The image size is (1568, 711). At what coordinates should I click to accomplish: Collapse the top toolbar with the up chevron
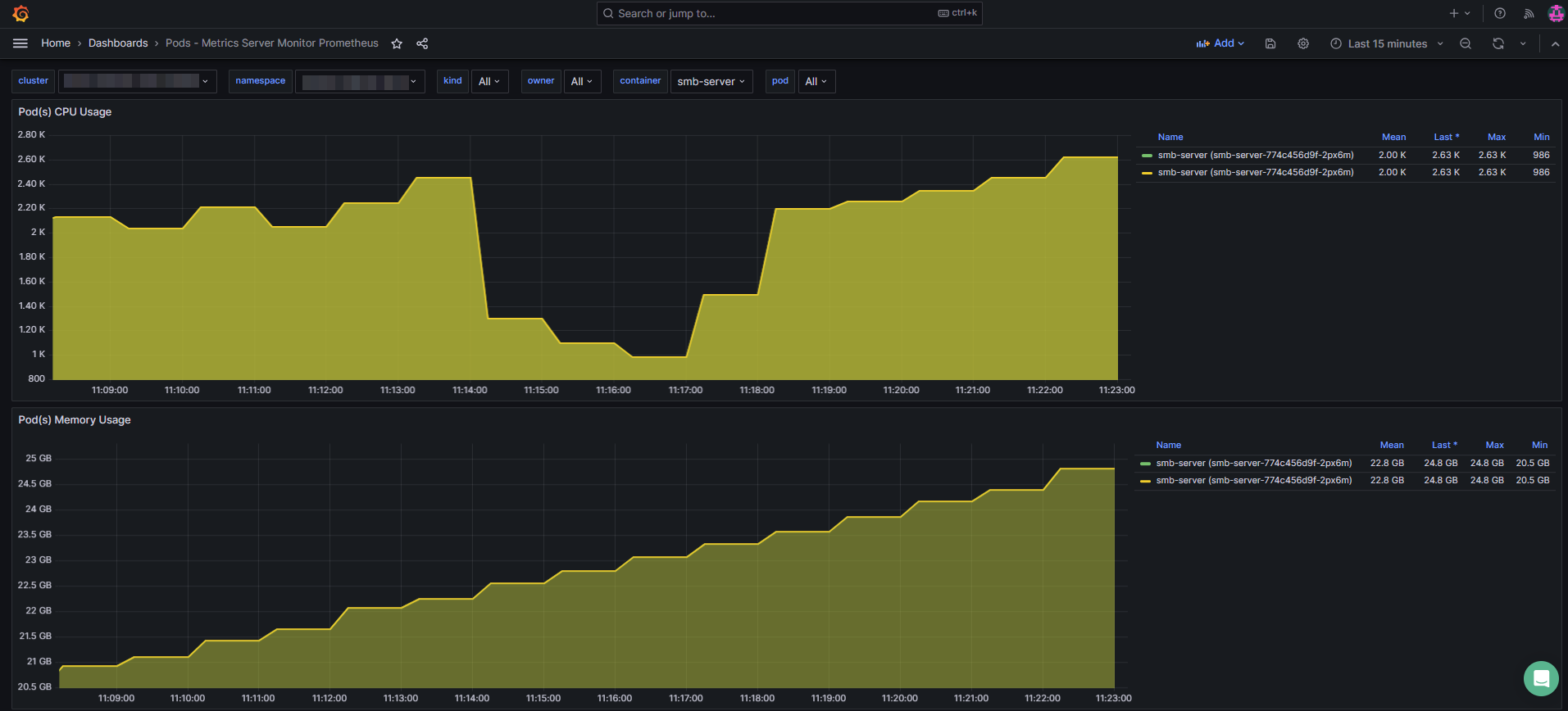tap(1555, 43)
